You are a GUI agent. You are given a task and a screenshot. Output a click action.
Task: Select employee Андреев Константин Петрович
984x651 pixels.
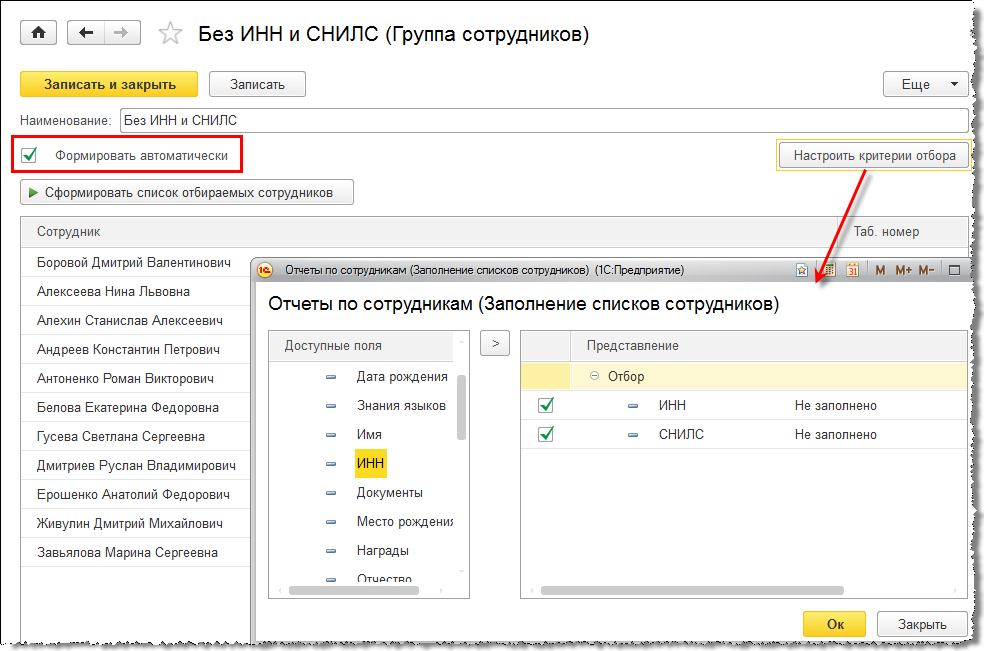pyautogui.click(x=128, y=349)
